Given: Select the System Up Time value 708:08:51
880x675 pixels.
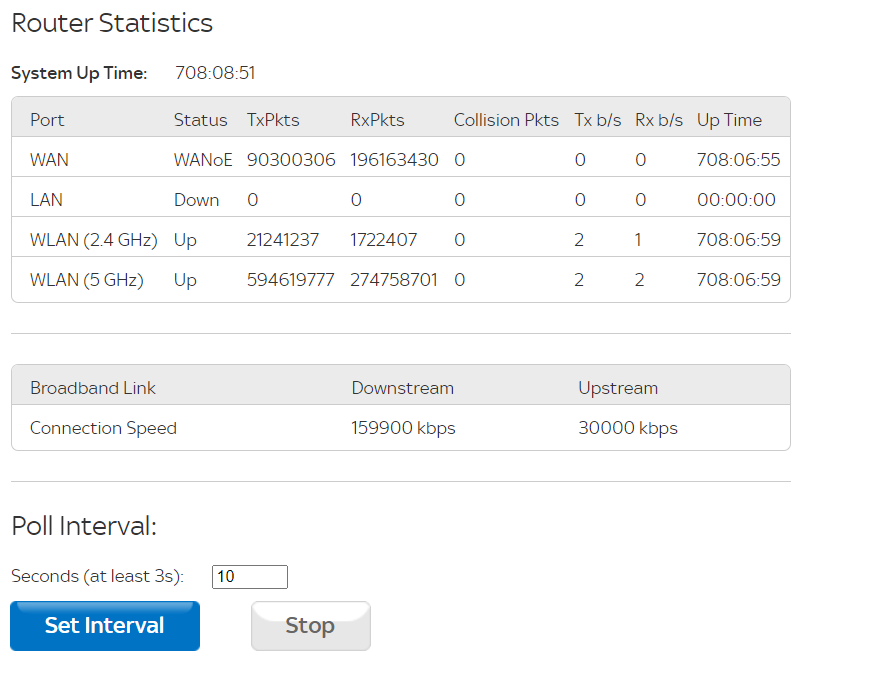Looking at the screenshot, I should 215,73.
